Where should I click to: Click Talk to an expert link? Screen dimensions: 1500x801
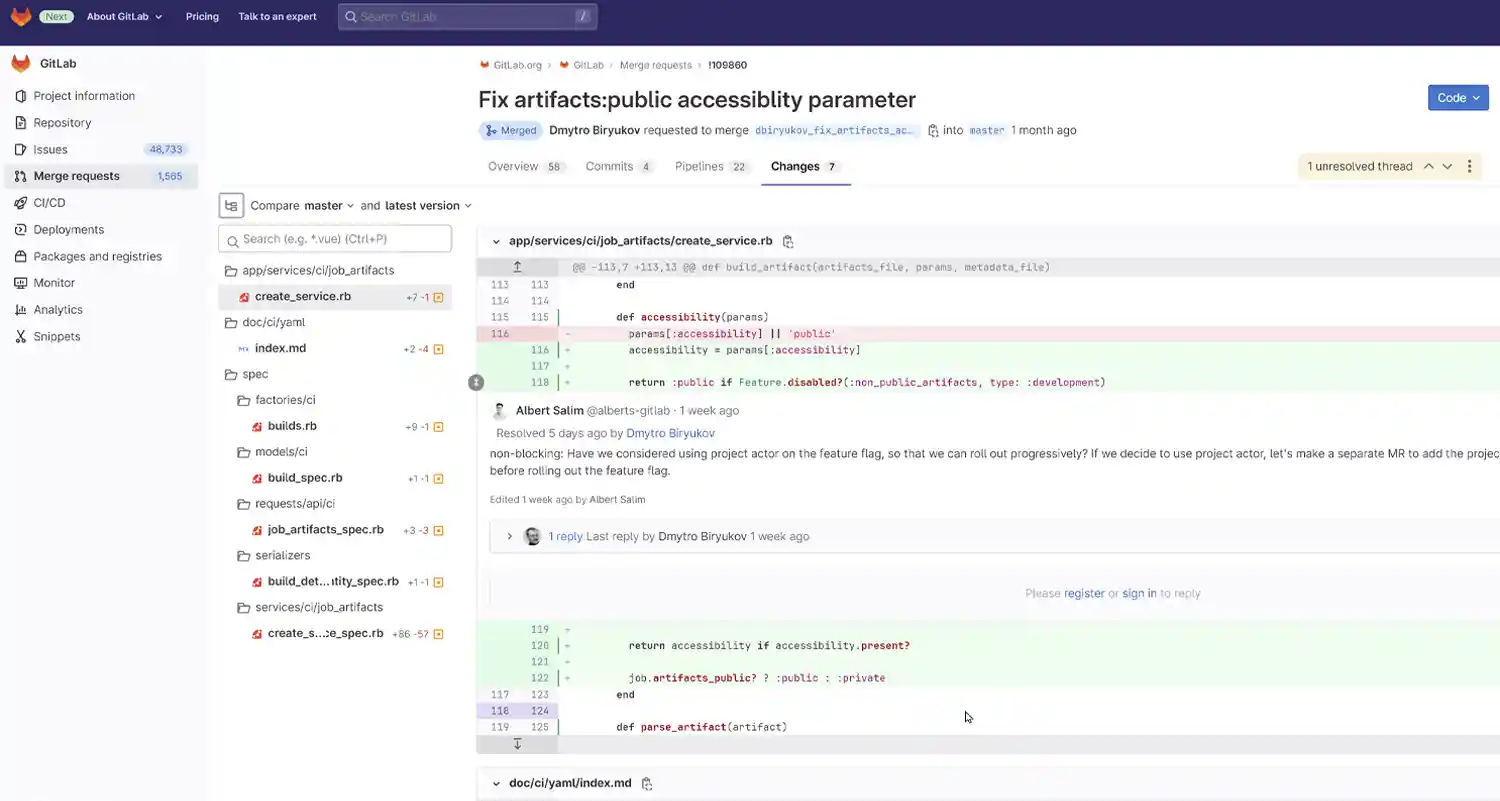[277, 17]
